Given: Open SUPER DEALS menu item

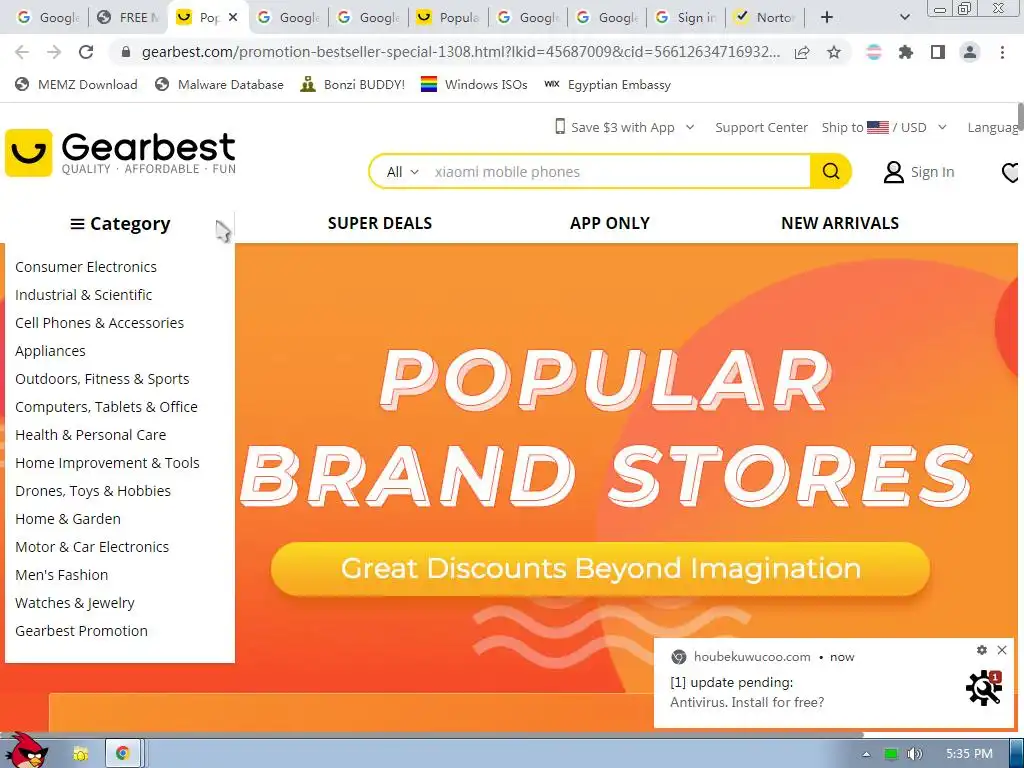Looking at the screenshot, I should 379,223.
